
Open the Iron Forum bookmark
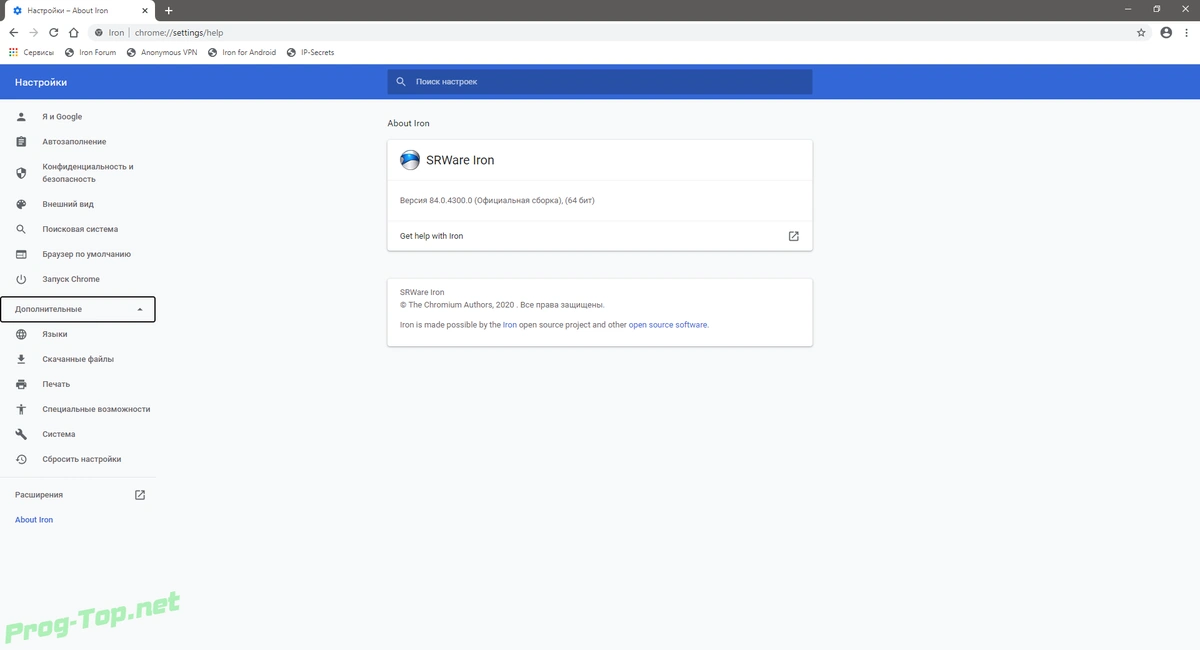(90, 52)
